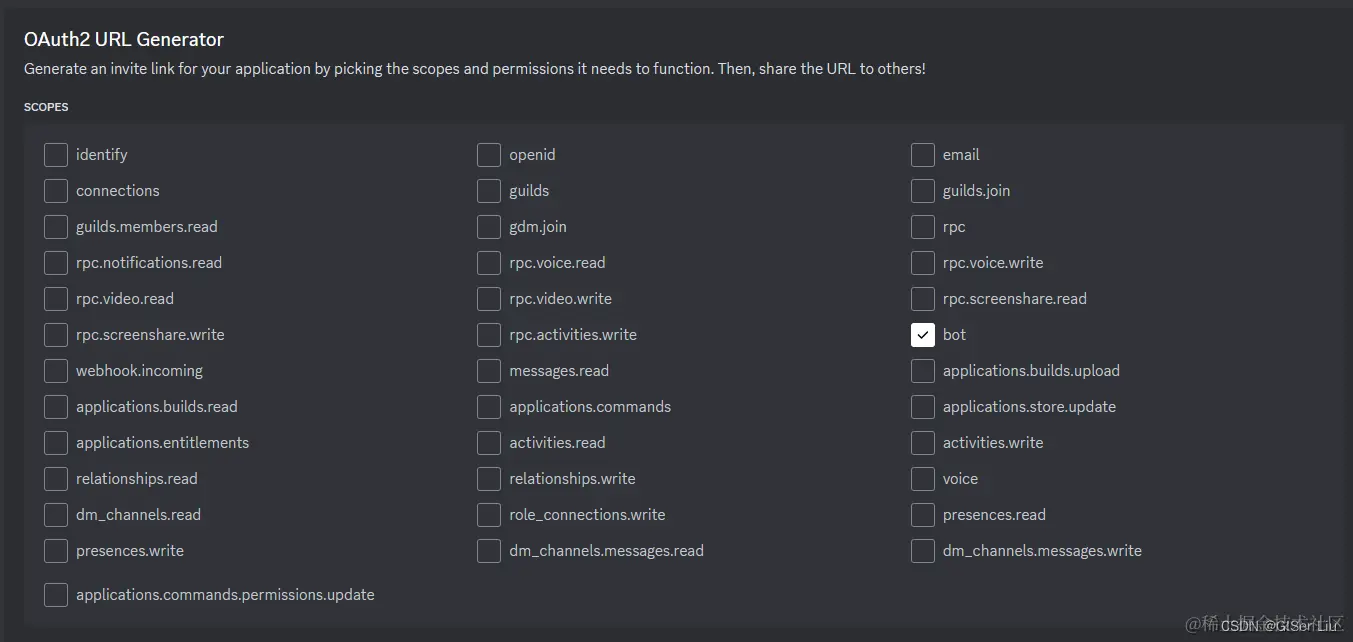Select applications.builds.upload checkbox
1353x642 pixels.
point(923,371)
